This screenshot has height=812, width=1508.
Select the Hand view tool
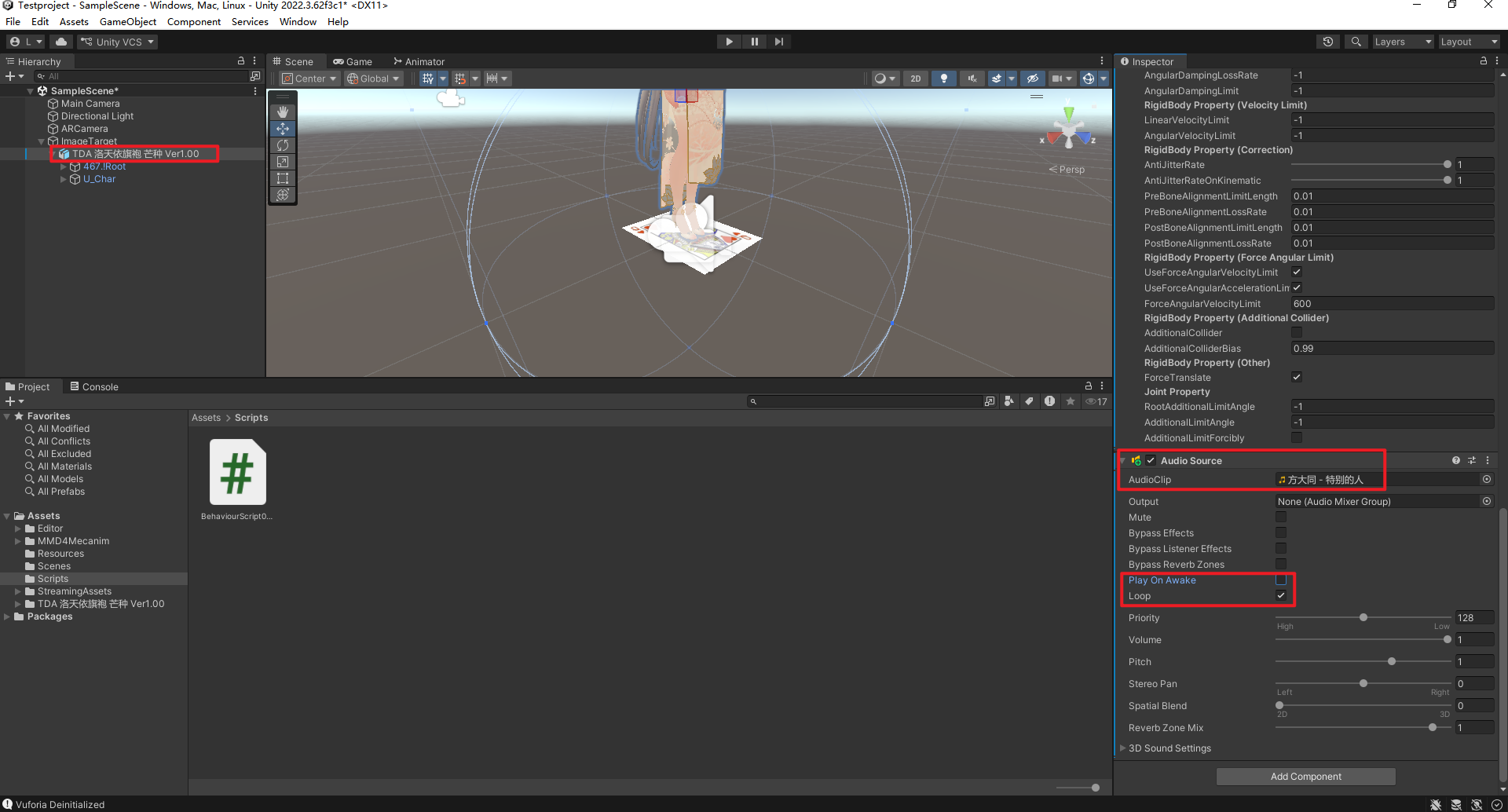[x=283, y=112]
